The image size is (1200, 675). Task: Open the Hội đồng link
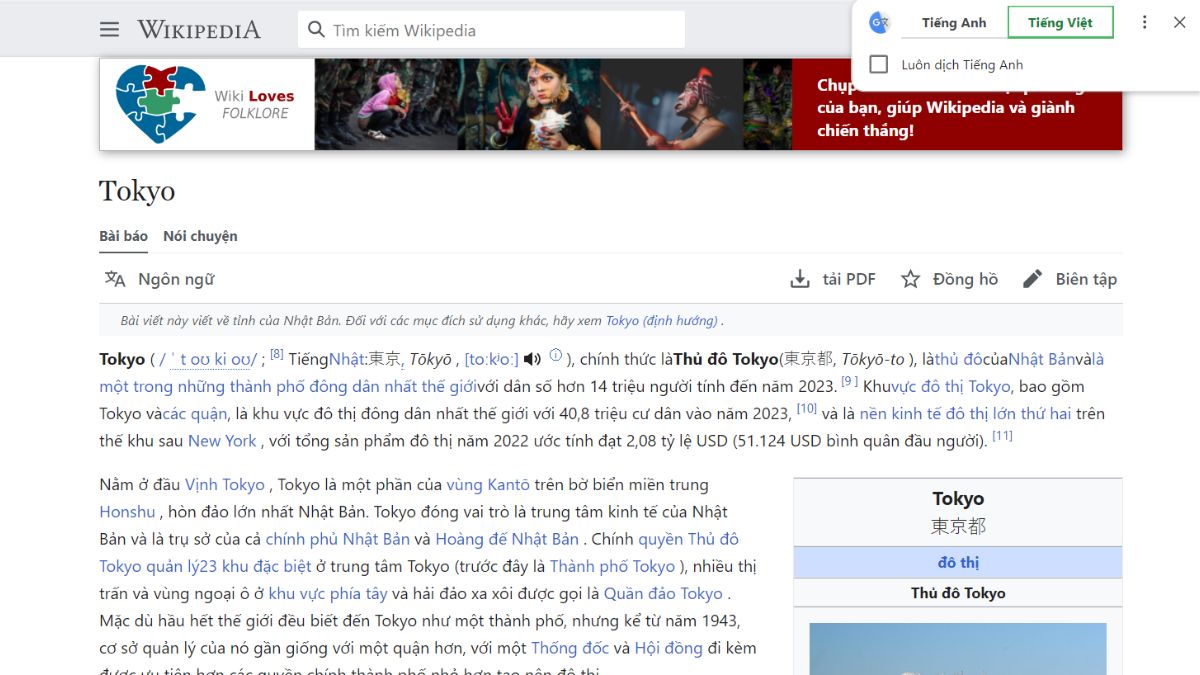pos(669,648)
